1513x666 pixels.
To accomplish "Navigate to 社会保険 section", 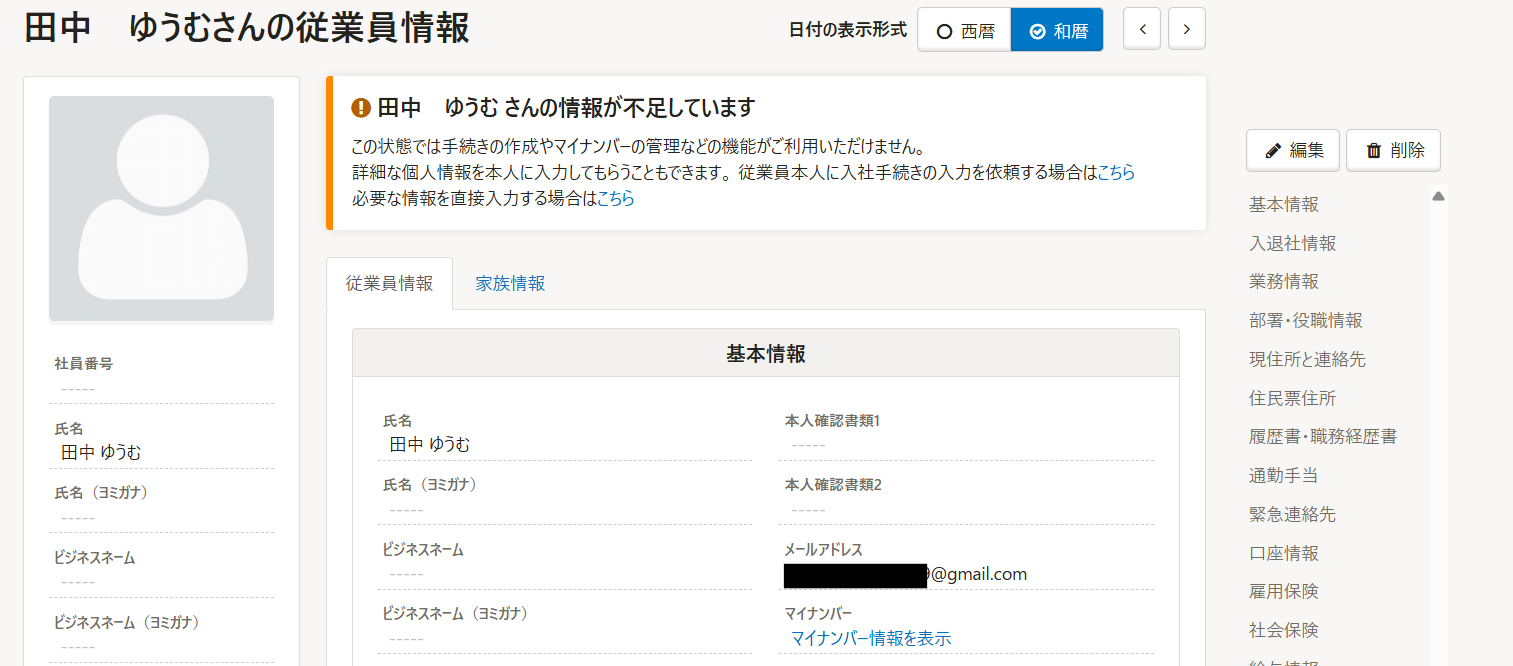I will coord(1284,630).
